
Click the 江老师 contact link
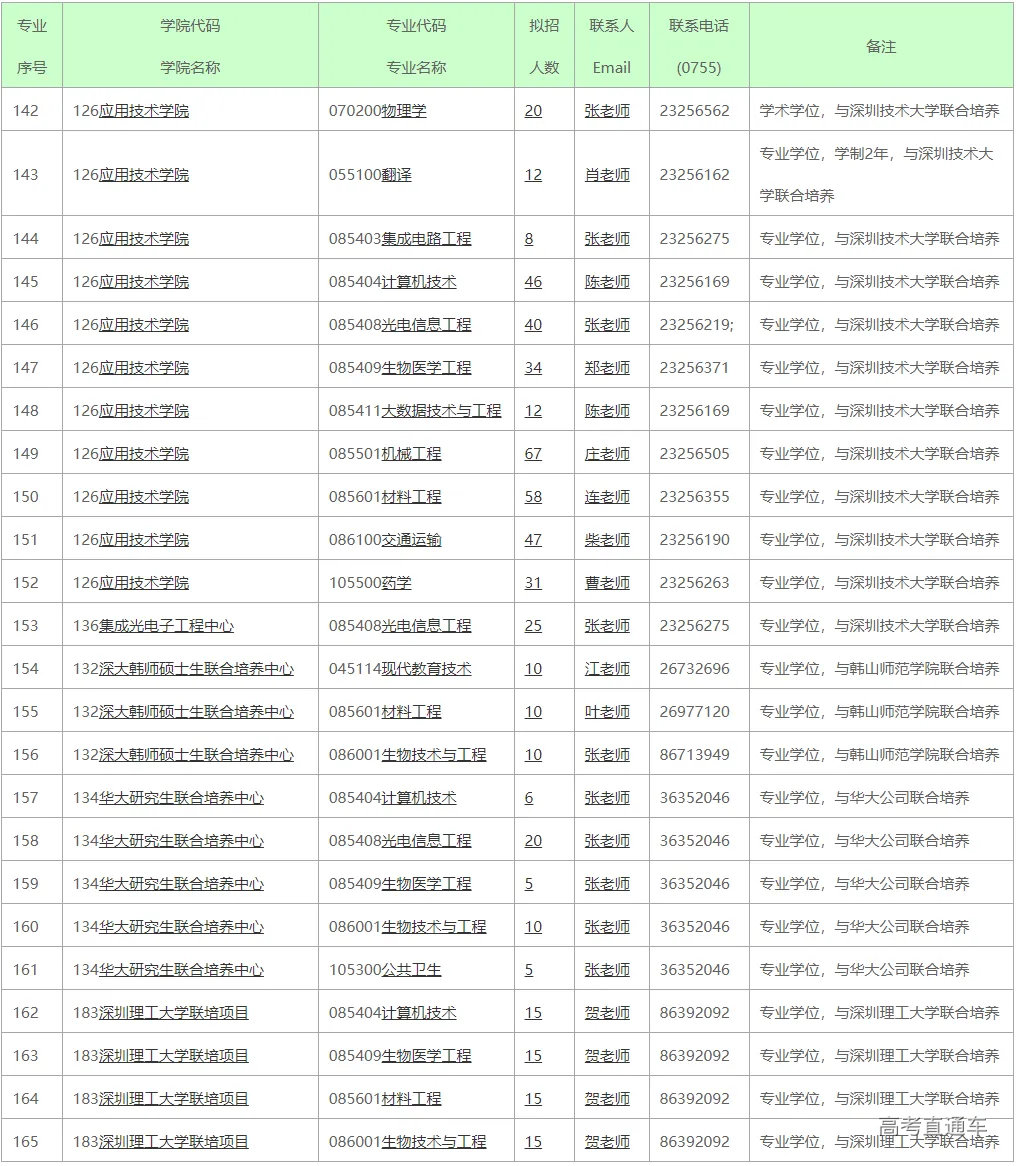point(607,669)
